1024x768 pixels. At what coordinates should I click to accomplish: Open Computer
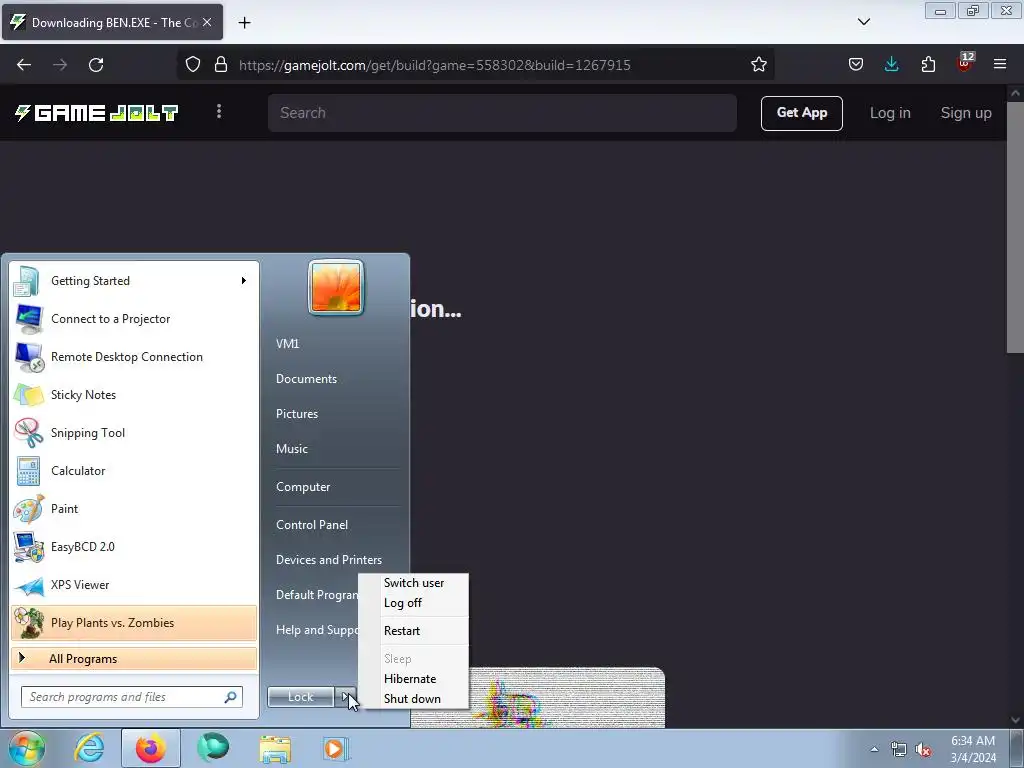(303, 487)
